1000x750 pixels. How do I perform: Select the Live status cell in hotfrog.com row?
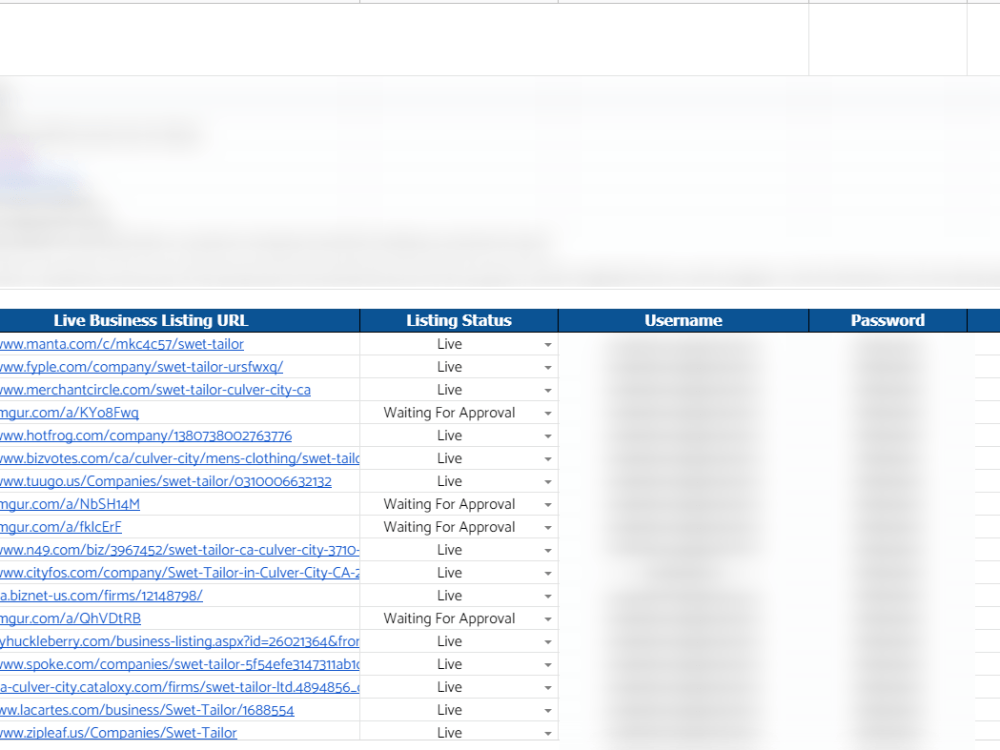click(x=459, y=436)
